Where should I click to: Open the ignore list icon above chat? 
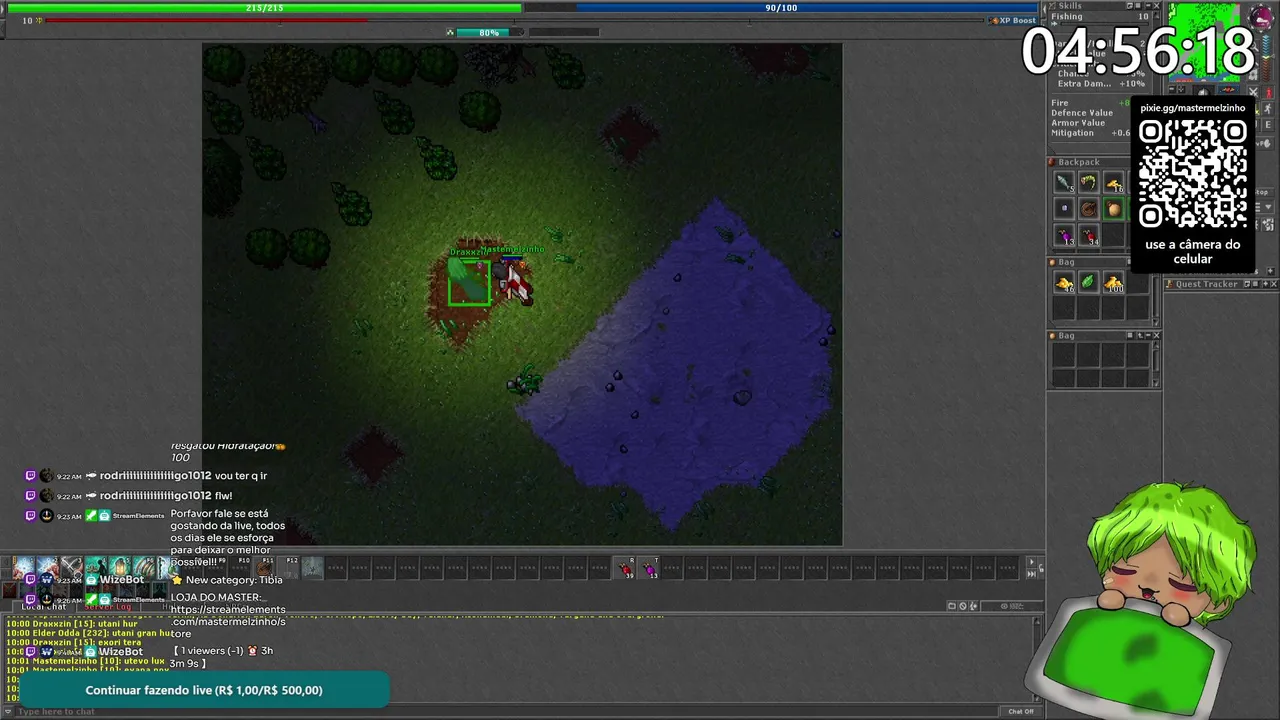tap(963, 606)
